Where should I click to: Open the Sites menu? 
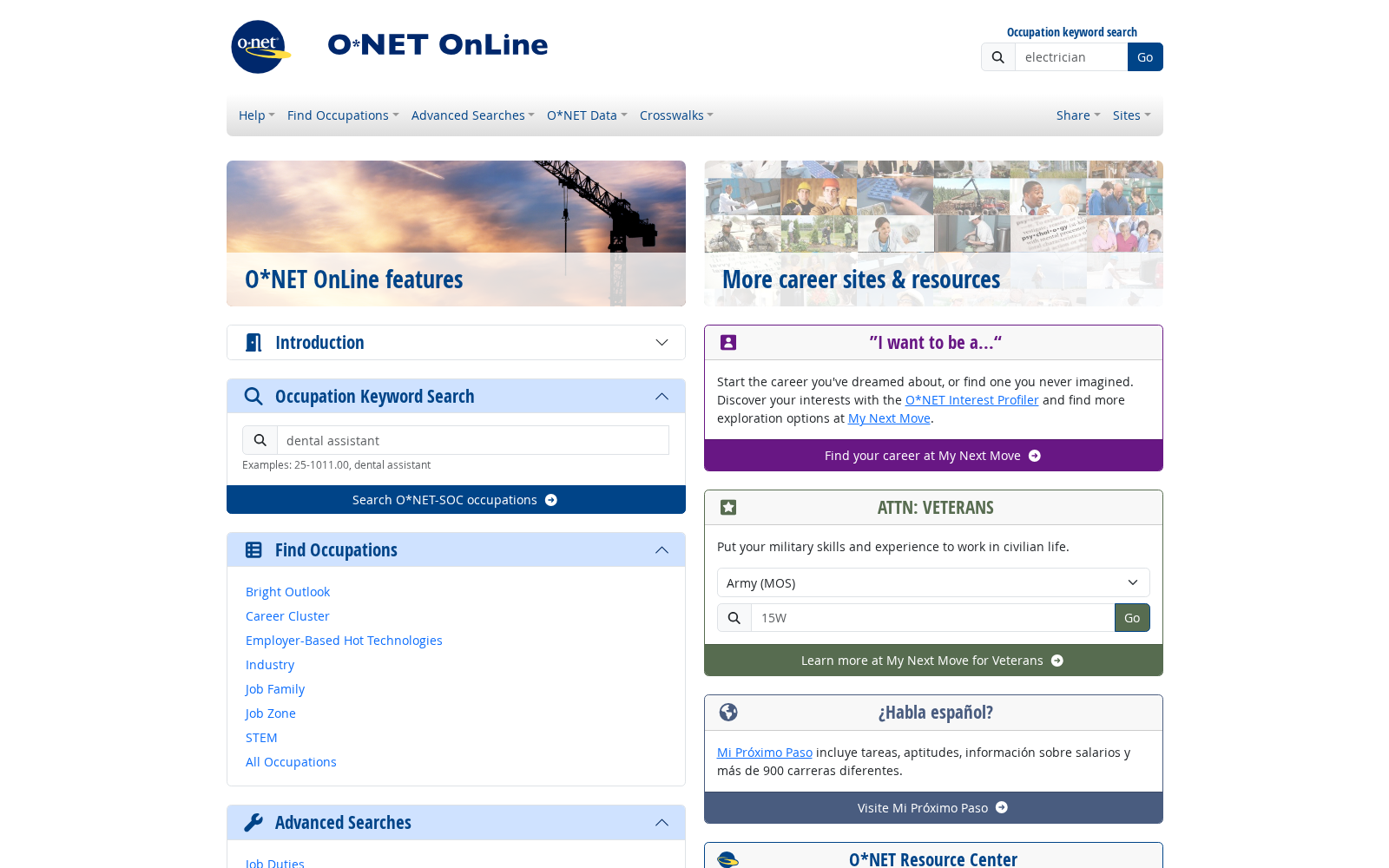tap(1131, 115)
